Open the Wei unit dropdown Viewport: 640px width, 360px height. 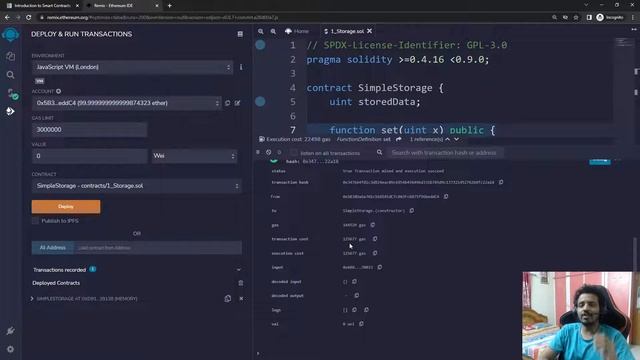click(x=194, y=156)
